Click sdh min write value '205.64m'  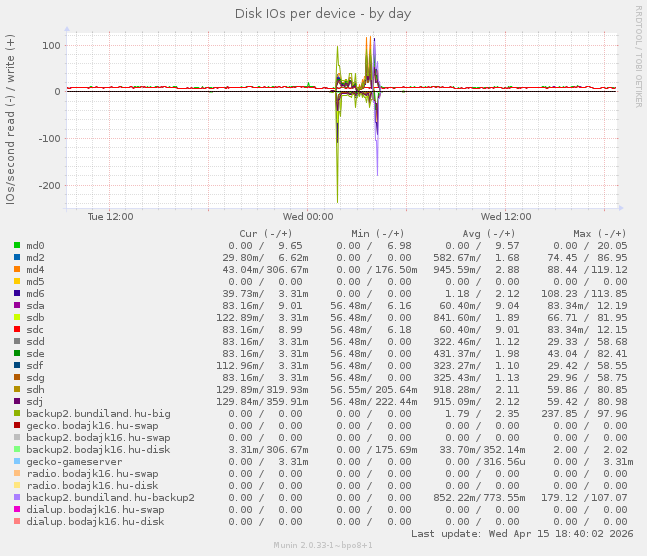point(396,390)
